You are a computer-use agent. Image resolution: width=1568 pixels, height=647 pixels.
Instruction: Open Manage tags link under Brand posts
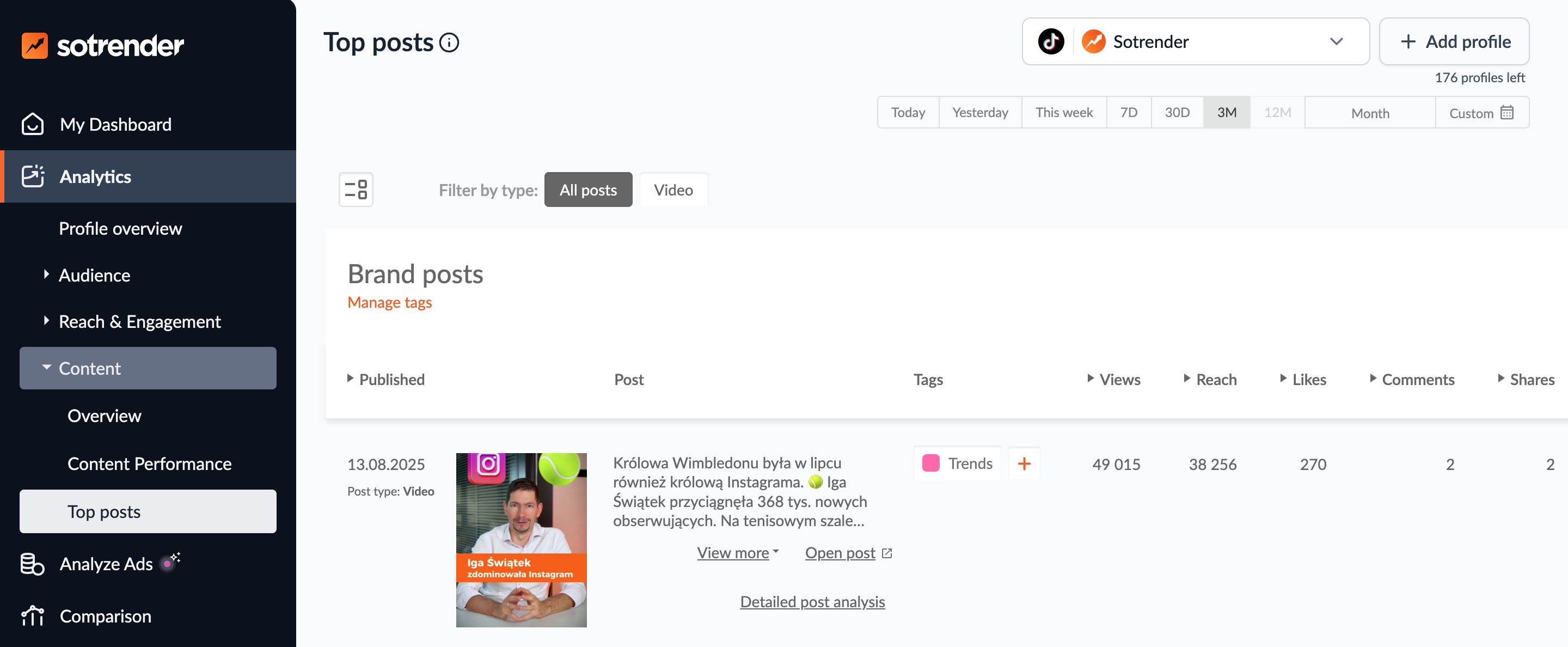(390, 302)
